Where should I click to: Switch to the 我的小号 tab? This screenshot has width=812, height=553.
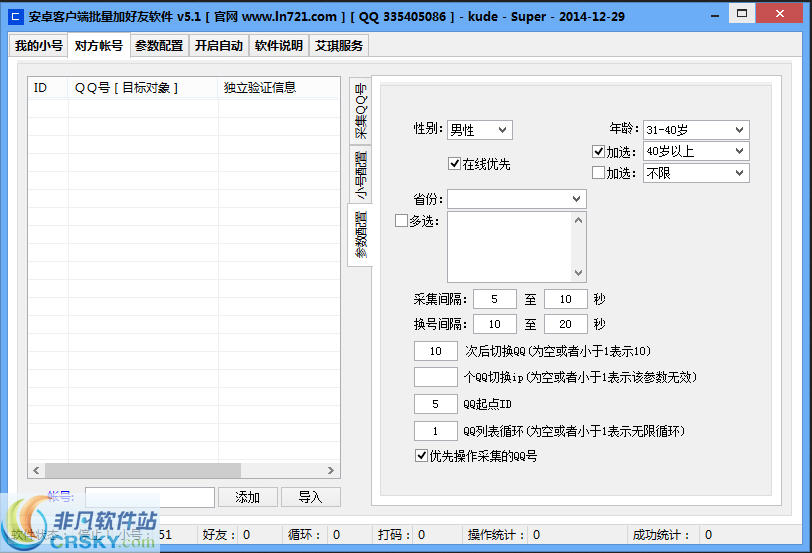pos(39,46)
